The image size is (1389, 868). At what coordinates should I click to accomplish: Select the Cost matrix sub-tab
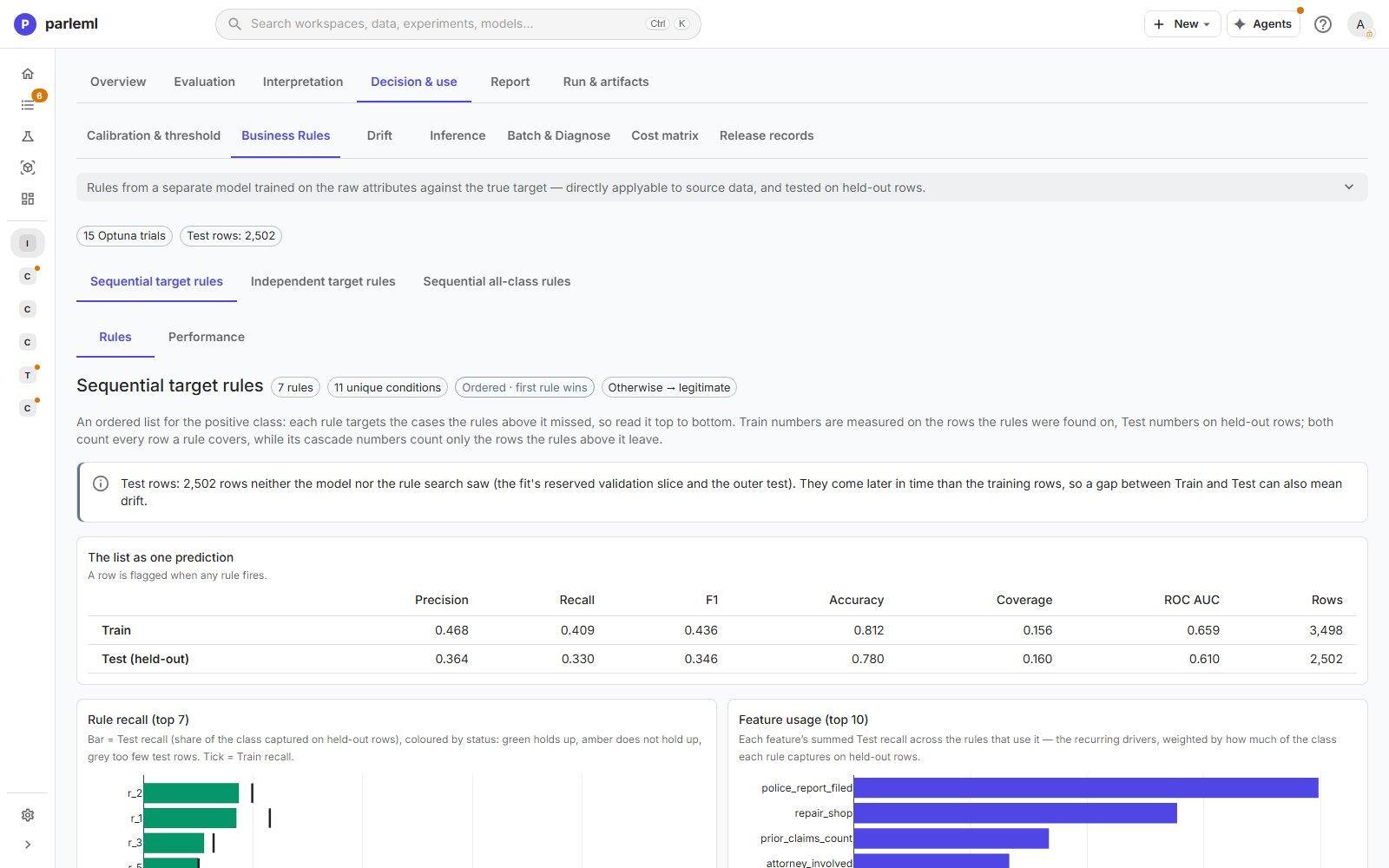click(665, 135)
